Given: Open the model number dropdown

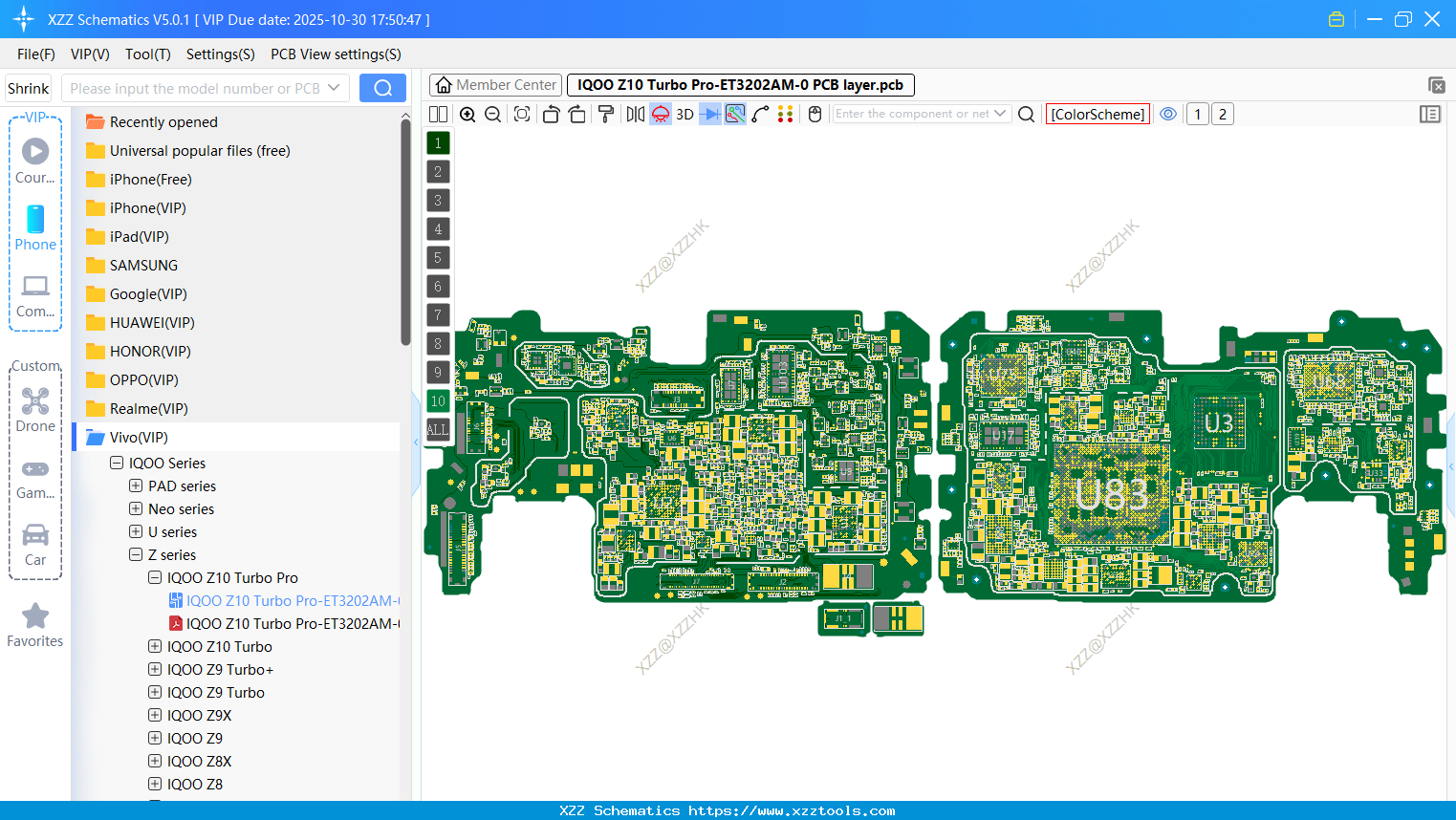Looking at the screenshot, I should (x=334, y=88).
